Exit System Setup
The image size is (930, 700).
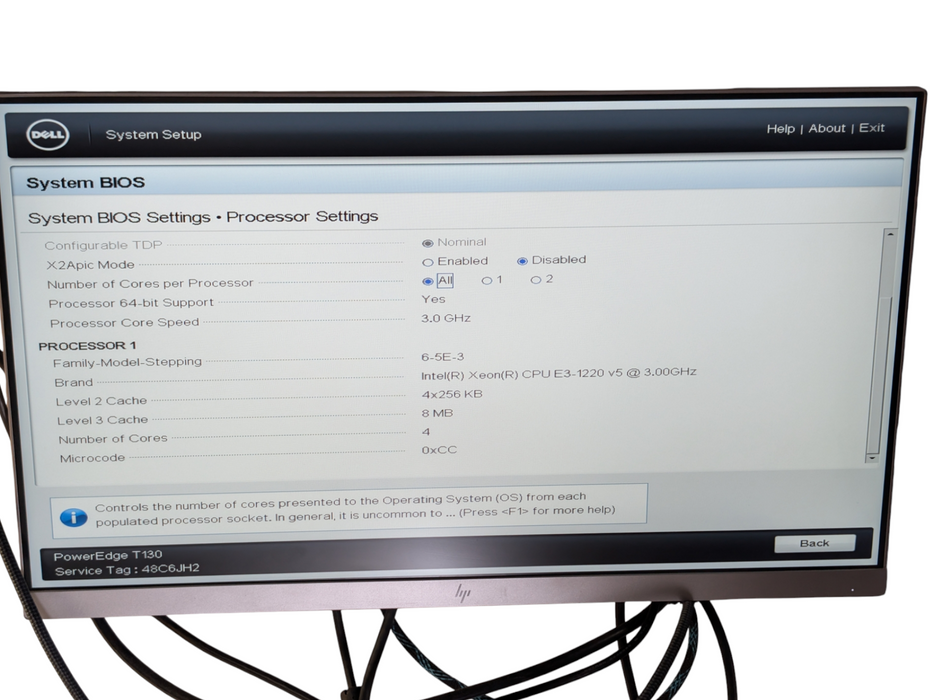(871, 128)
